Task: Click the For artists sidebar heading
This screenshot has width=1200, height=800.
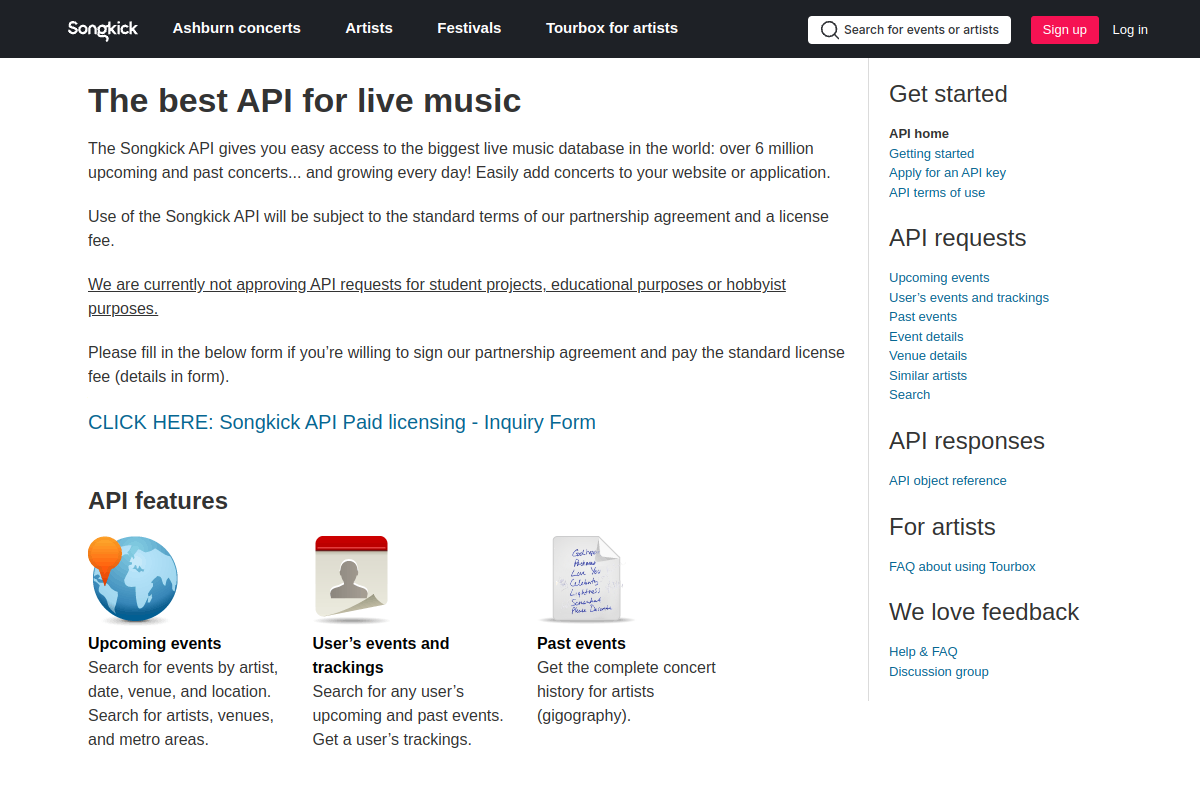Action: pyautogui.click(x=942, y=527)
